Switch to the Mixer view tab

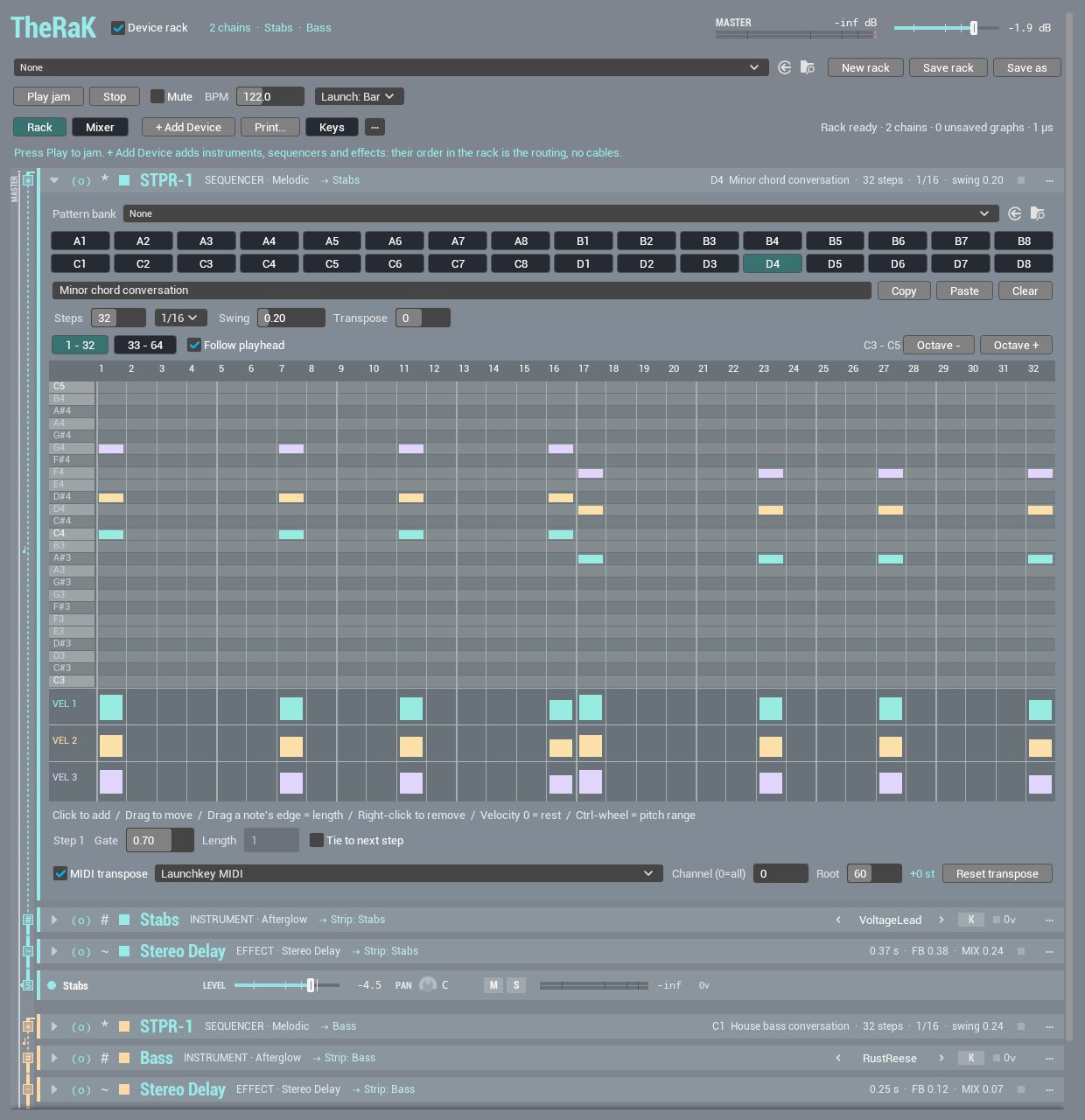100,127
